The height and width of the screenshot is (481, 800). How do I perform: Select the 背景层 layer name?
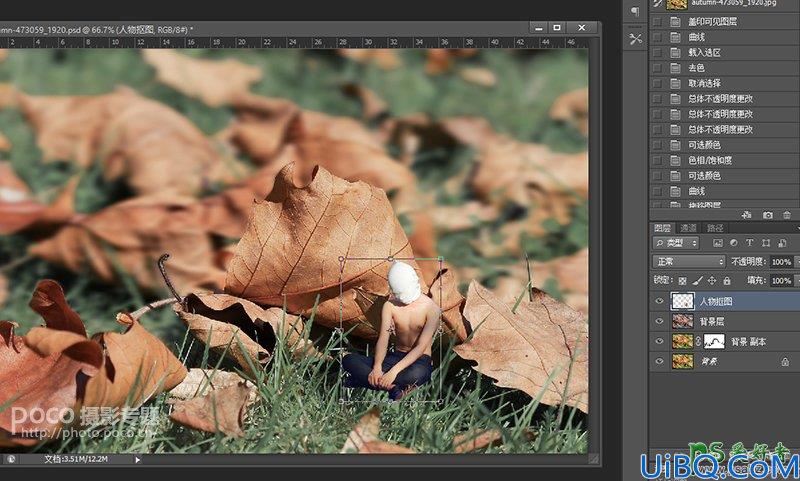point(712,321)
